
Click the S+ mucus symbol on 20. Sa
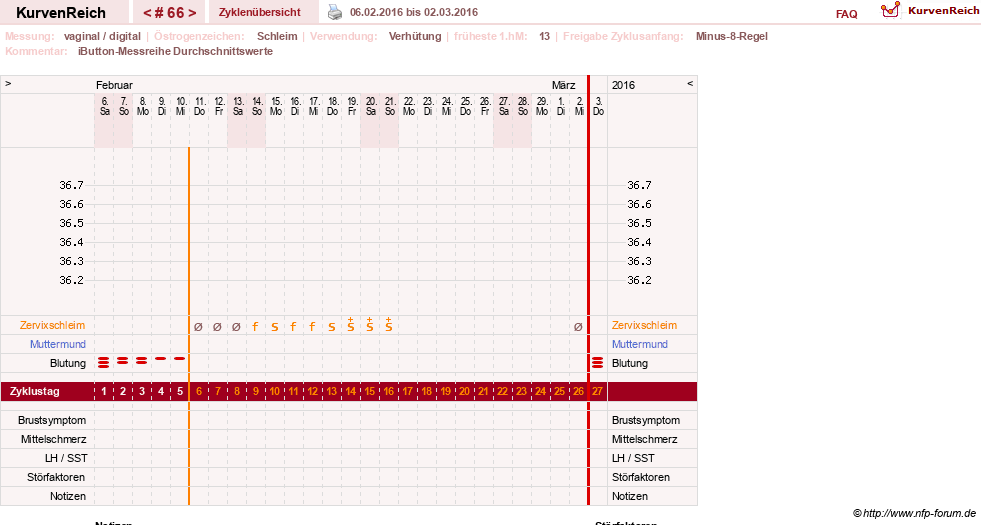pos(370,324)
